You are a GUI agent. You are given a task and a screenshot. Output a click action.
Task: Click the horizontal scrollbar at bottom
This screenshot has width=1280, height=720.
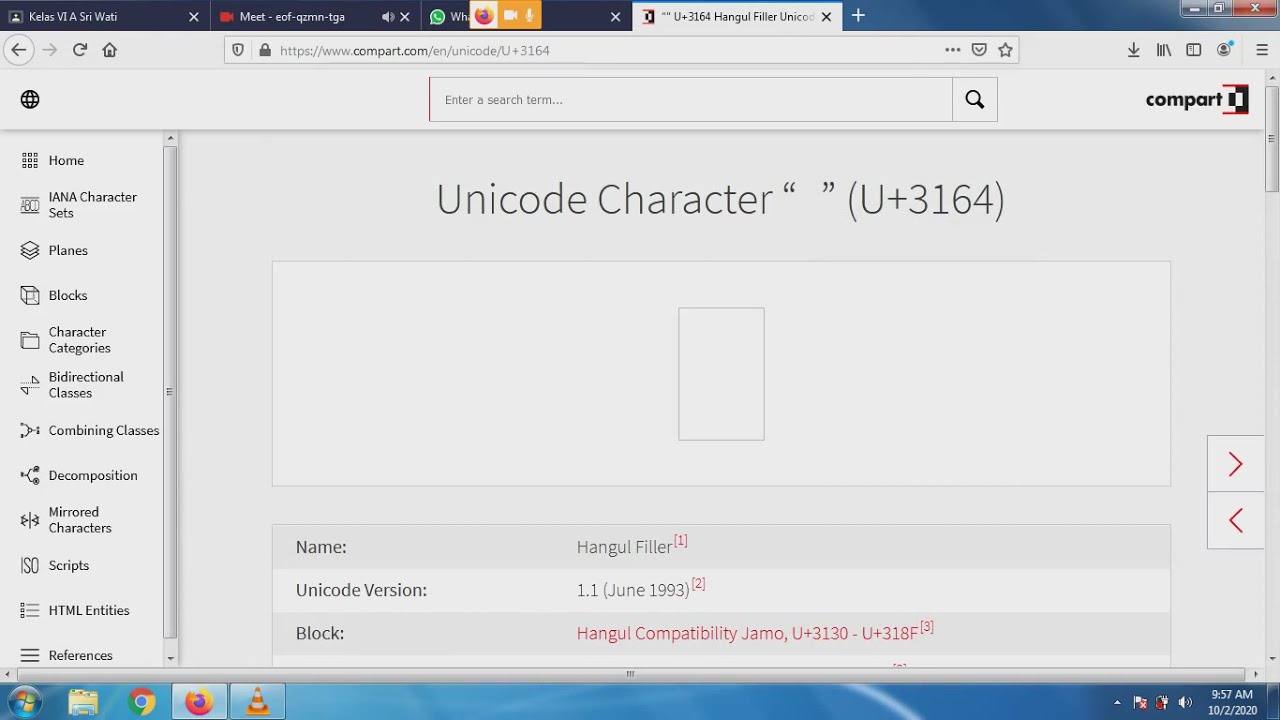tap(630, 674)
